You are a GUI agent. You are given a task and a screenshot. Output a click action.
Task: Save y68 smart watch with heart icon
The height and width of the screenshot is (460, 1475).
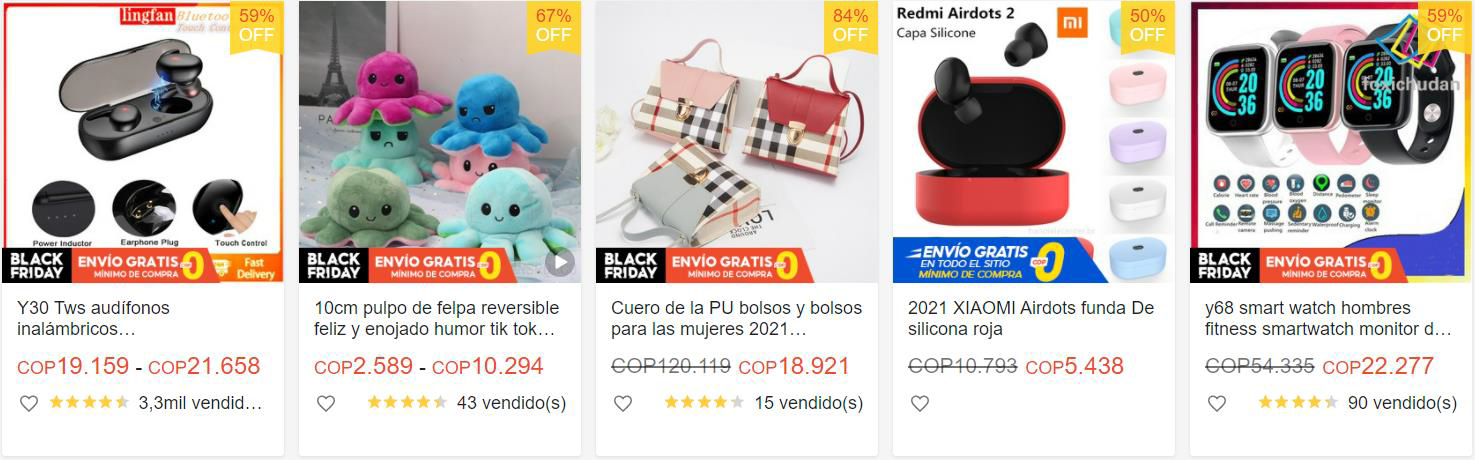tap(1216, 403)
